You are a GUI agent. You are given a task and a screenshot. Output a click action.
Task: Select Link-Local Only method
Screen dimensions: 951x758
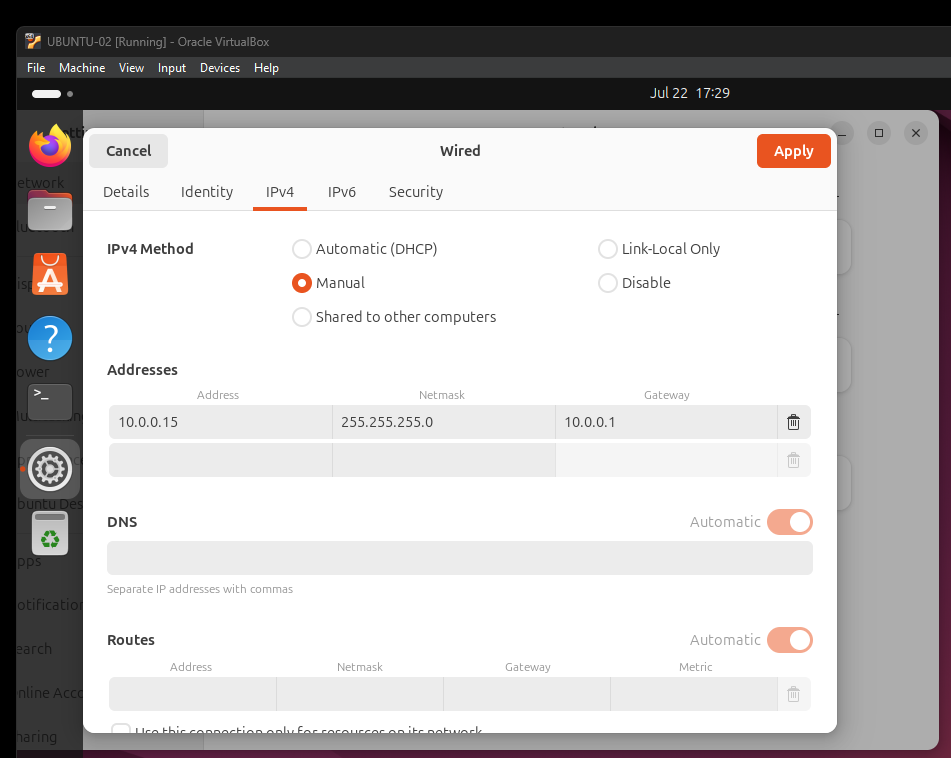pos(608,249)
